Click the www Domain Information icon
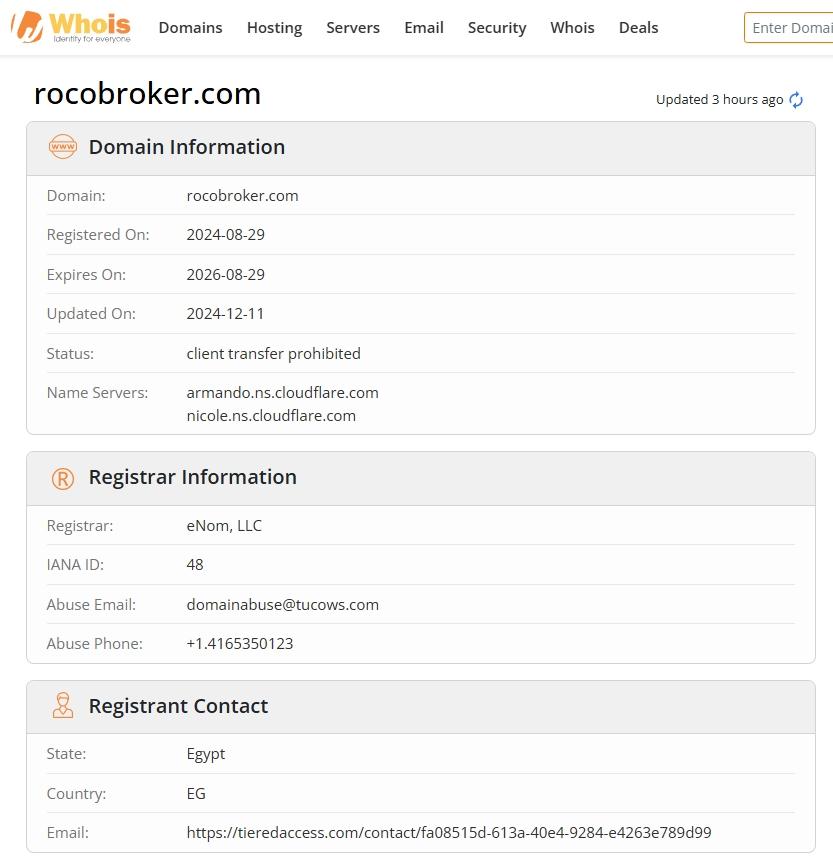This screenshot has height=865, width=833. pos(63,147)
